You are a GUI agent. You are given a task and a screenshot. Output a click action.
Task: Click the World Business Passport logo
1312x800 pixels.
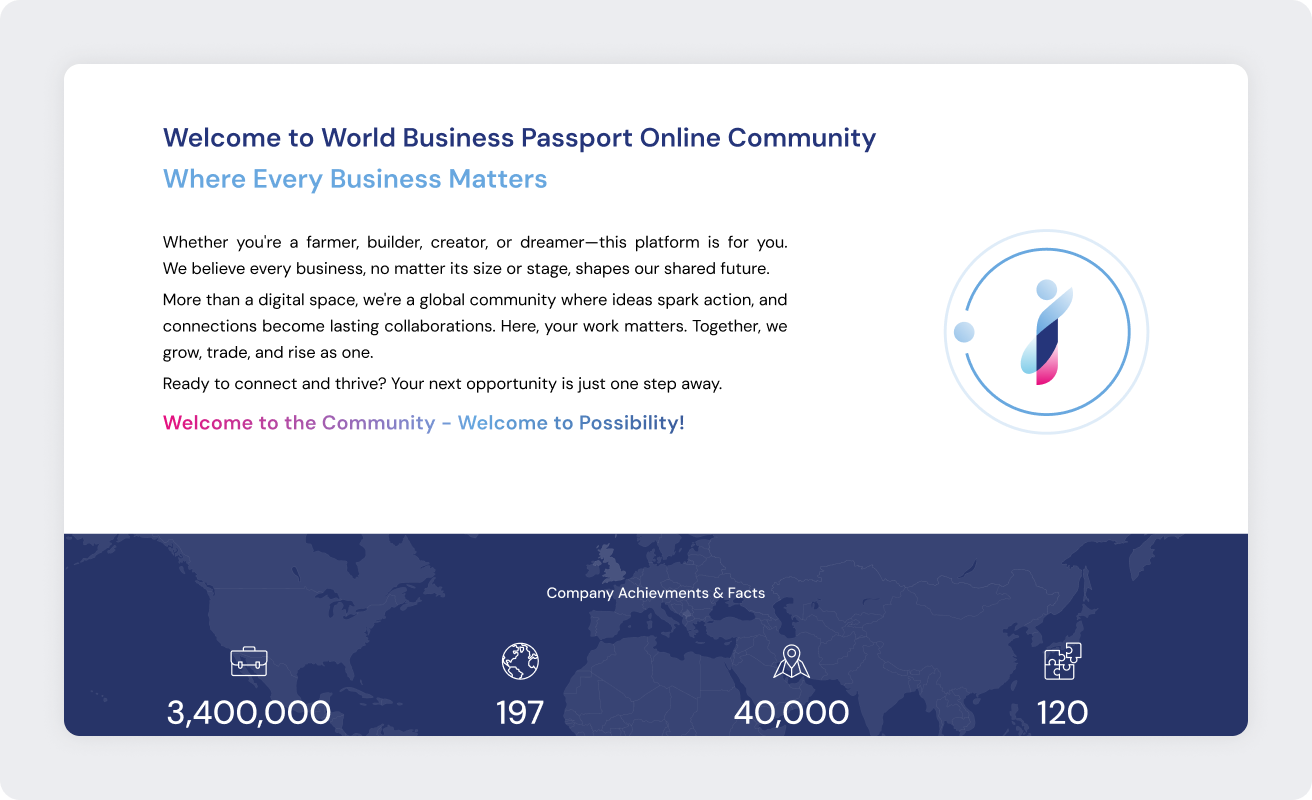coord(1046,332)
